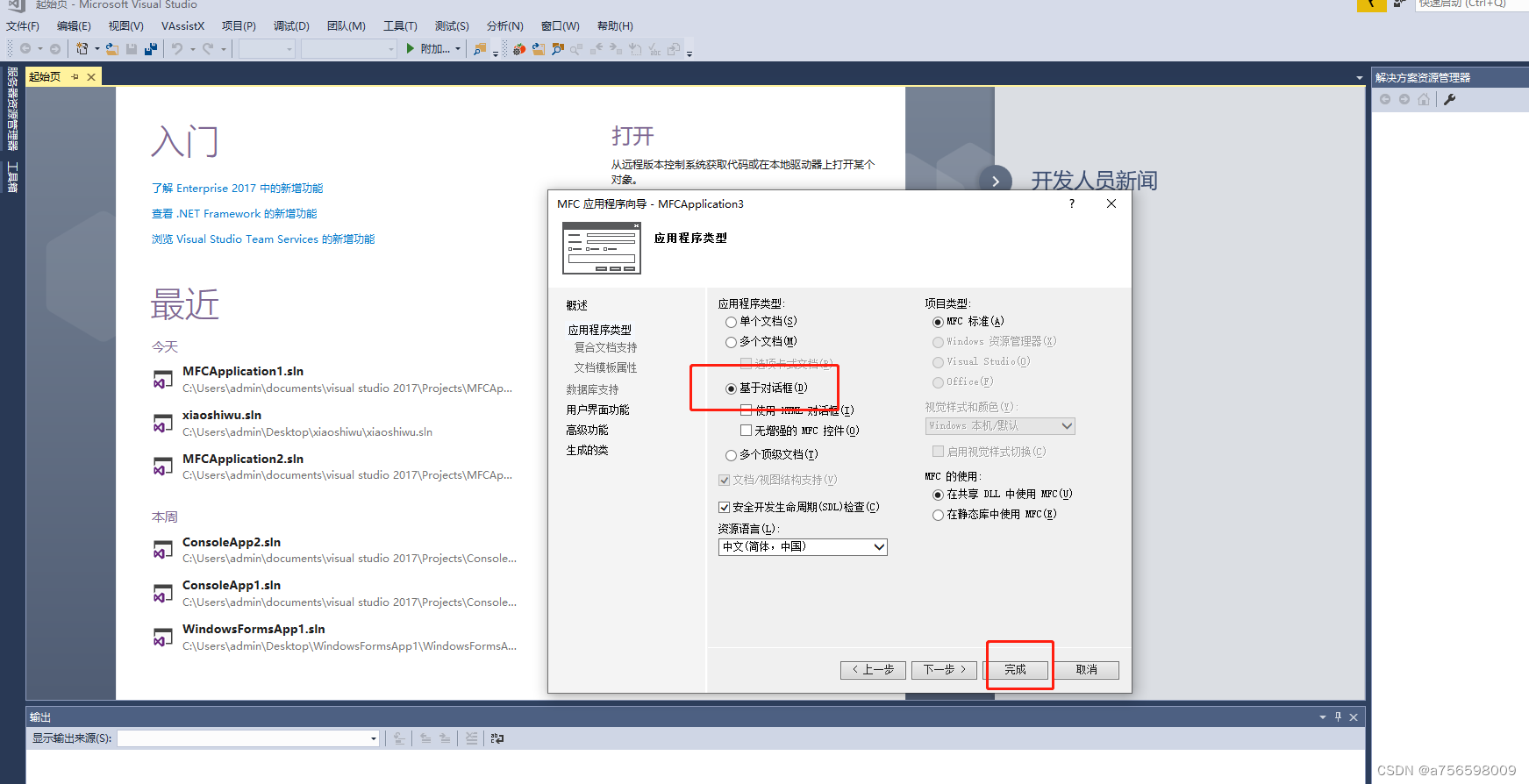Open the New Project icon dropdown arrow
Screen dimensions: 1529x784
[x=96, y=49]
